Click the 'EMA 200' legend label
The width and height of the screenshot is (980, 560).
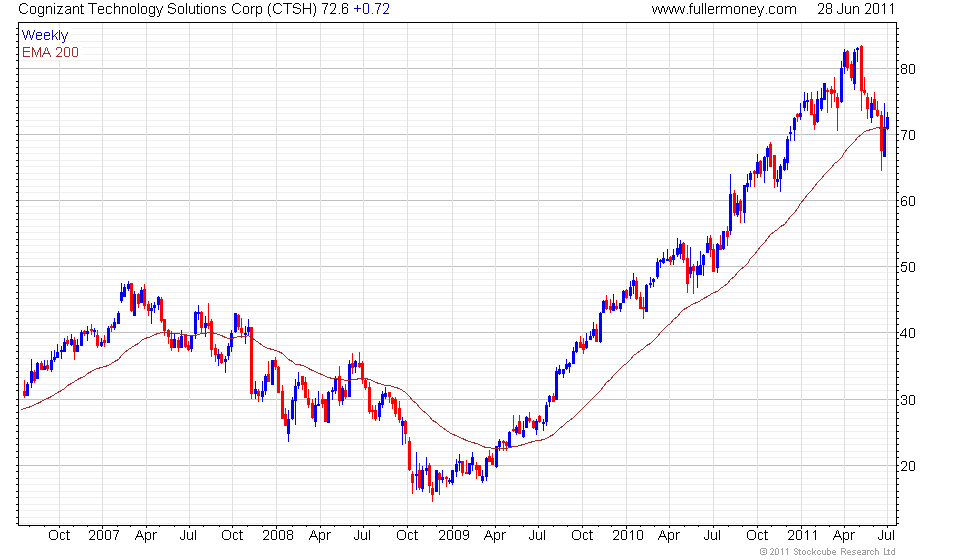(51, 52)
